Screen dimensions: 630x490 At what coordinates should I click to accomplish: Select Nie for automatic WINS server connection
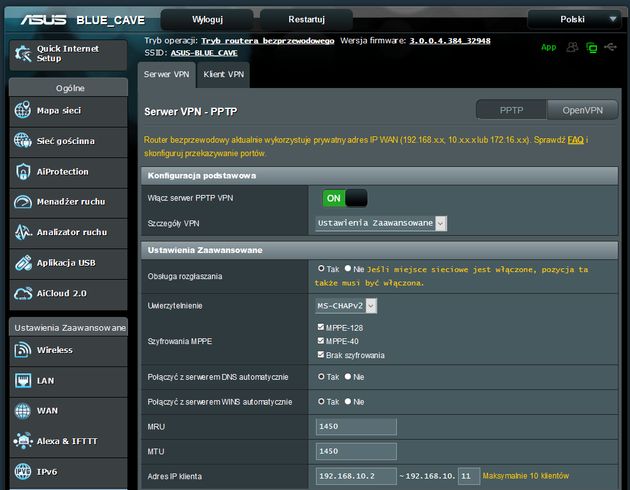pos(348,401)
